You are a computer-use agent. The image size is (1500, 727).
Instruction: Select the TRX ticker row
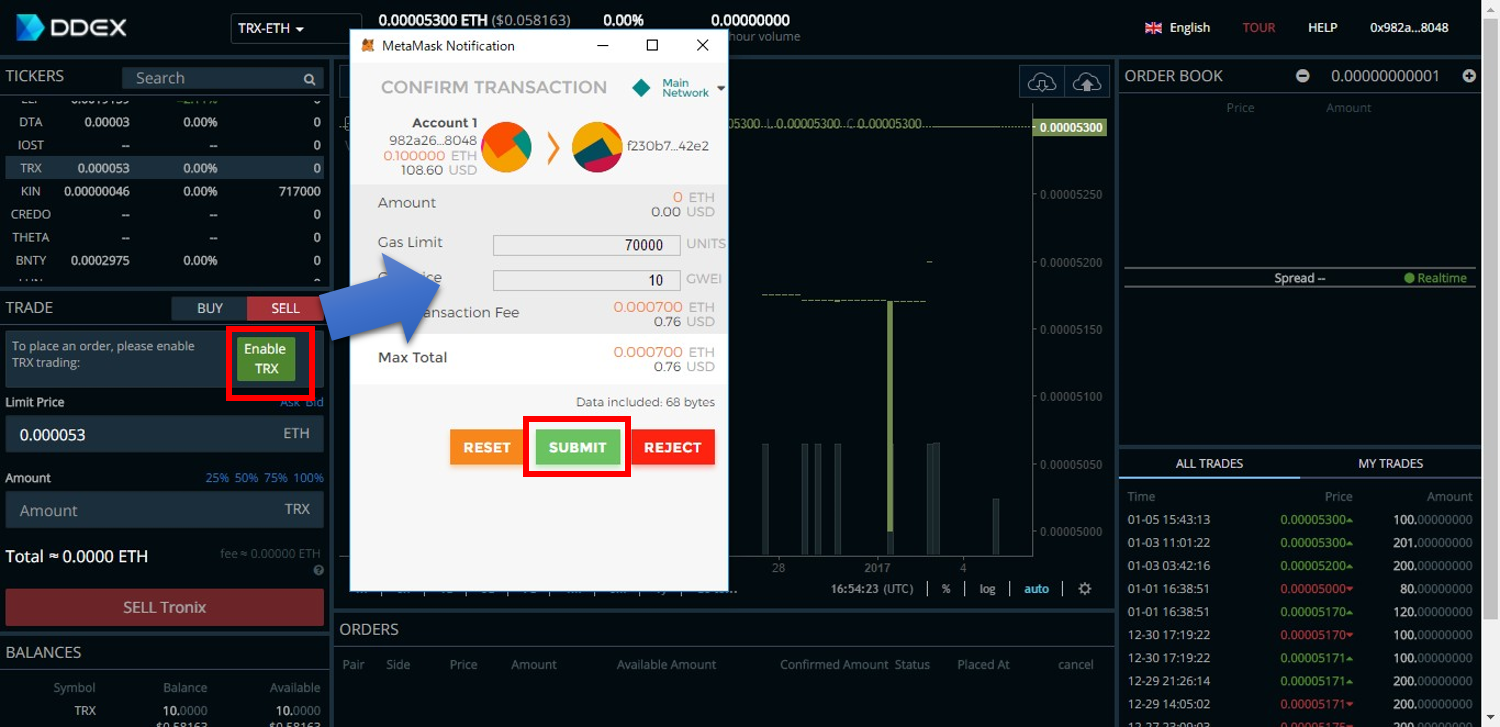(164, 168)
